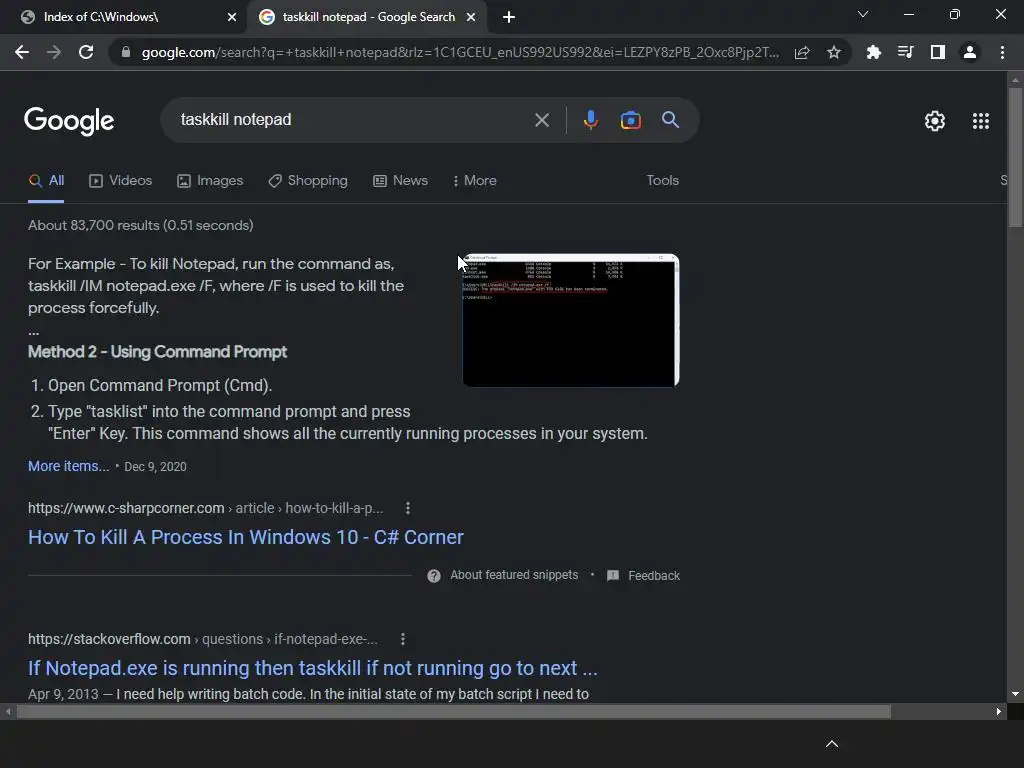Submit search with the magnifier icon
The width and height of the screenshot is (1024, 768).
671,120
